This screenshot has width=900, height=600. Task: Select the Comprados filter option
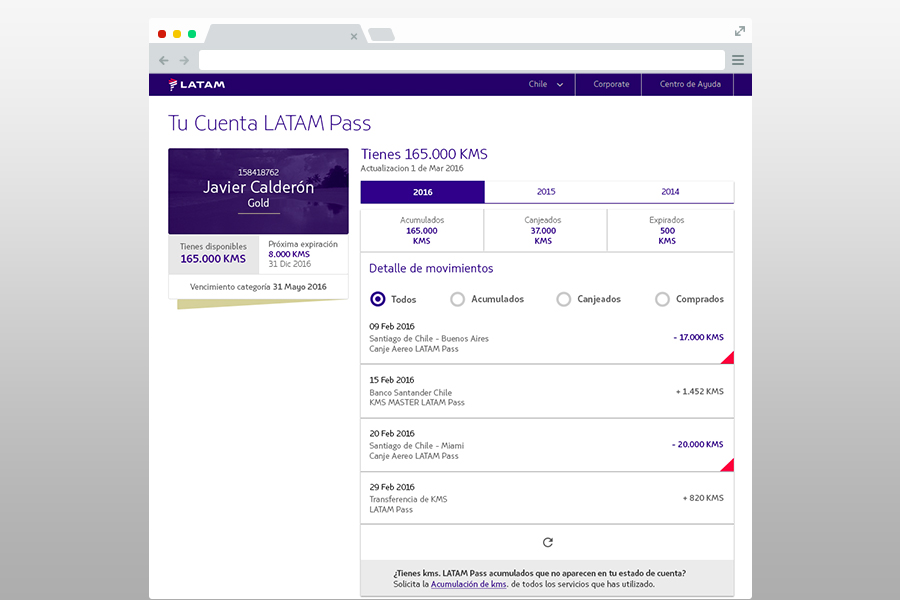click(x=662, y=299)
